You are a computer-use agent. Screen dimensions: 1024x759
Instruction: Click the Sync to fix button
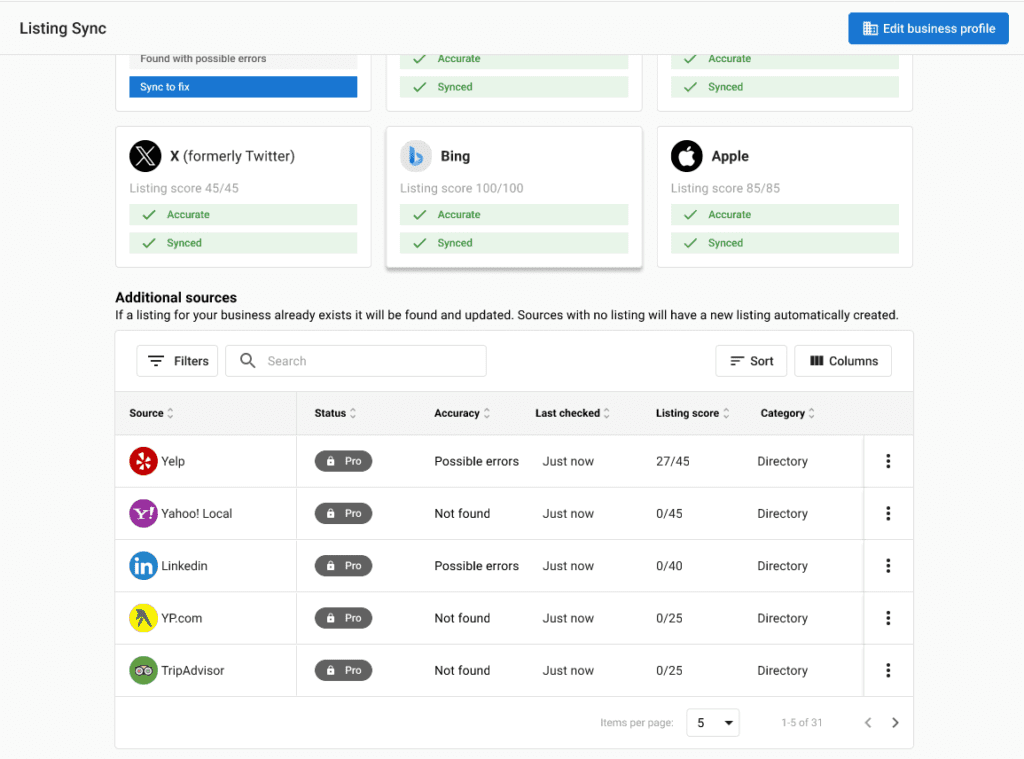coord(242,87)
